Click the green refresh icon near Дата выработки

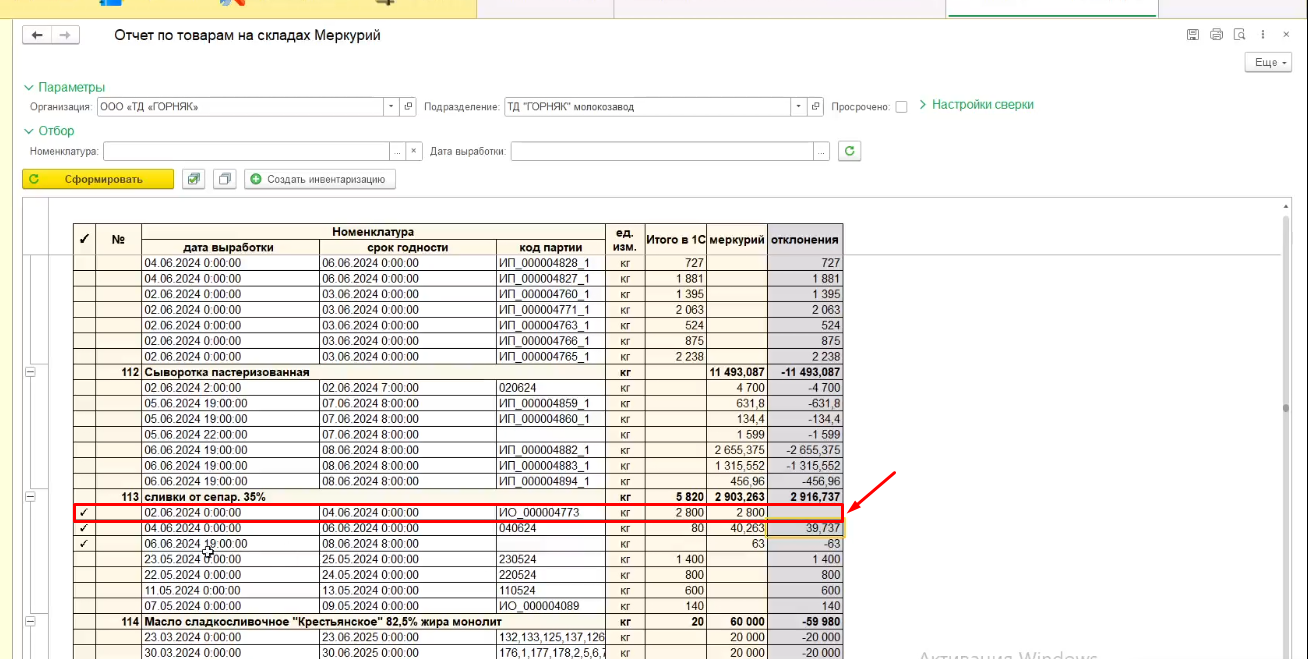tap(851, 151)
